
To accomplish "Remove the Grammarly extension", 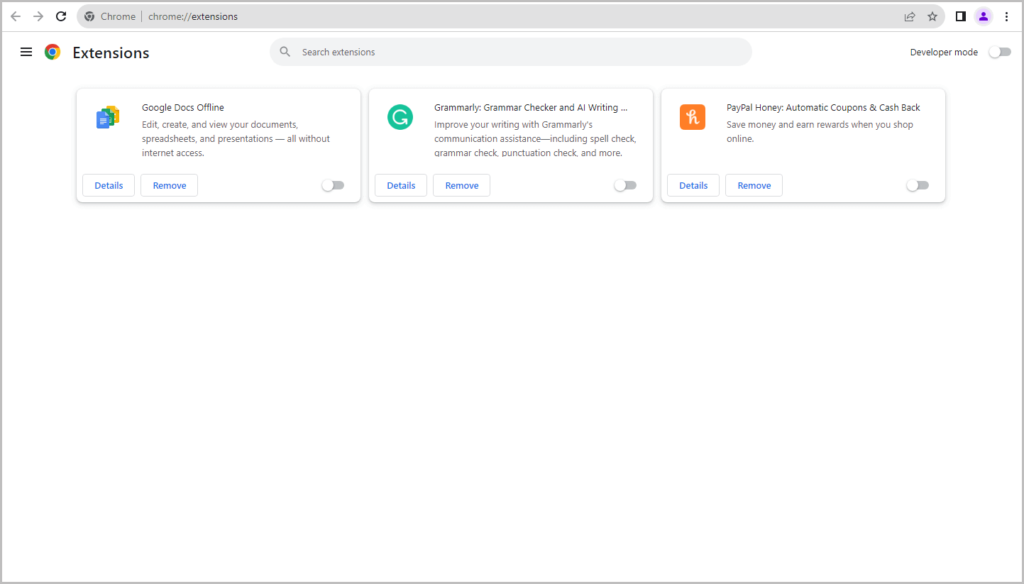I will point(462,186).
